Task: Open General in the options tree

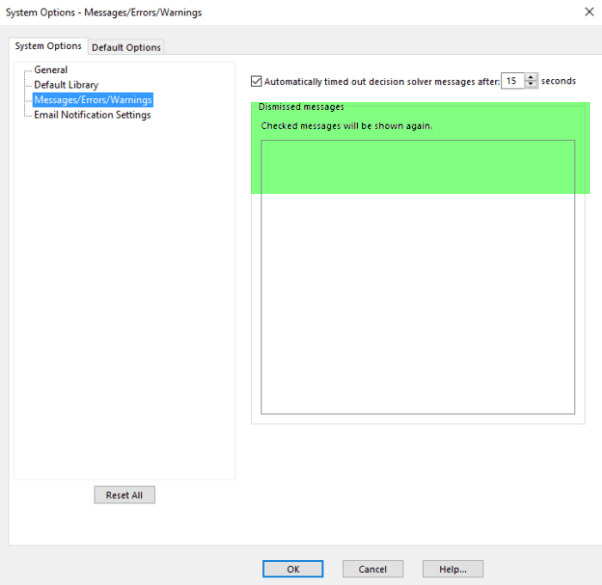Action: pyautogui.click(x=51, y=70)
